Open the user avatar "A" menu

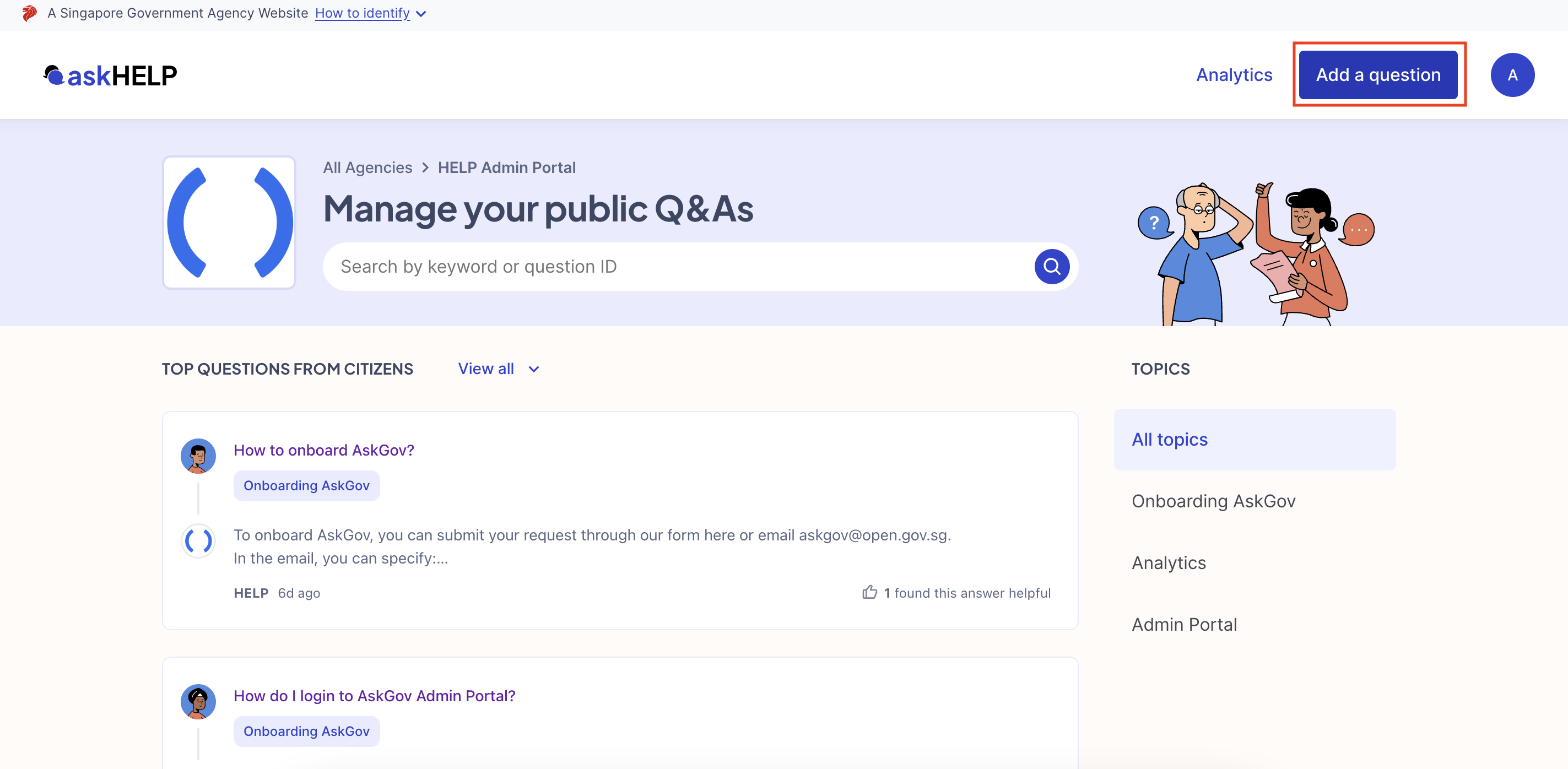tap(1511, 75)
